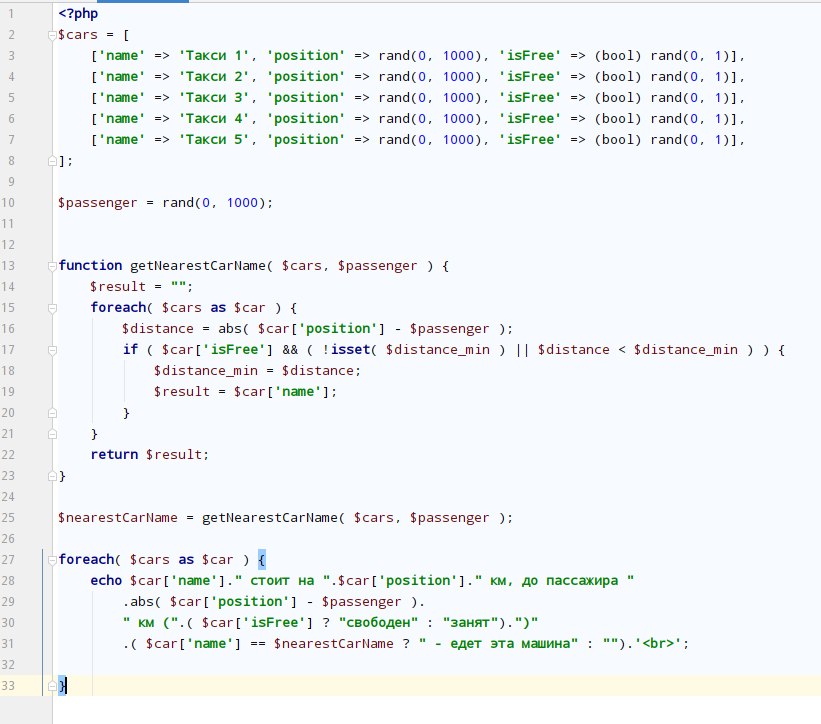Collapse the $cars array fold marker on line 2
This screenshot has width=821, height=724.
tap(52, 36)
